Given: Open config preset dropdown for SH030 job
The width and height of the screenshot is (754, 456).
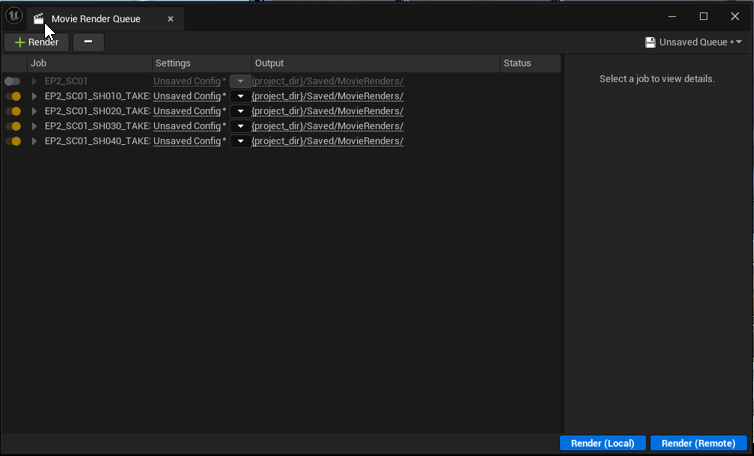Looking at the screenshot, I should pyautogui.click(x=240, y=126).
